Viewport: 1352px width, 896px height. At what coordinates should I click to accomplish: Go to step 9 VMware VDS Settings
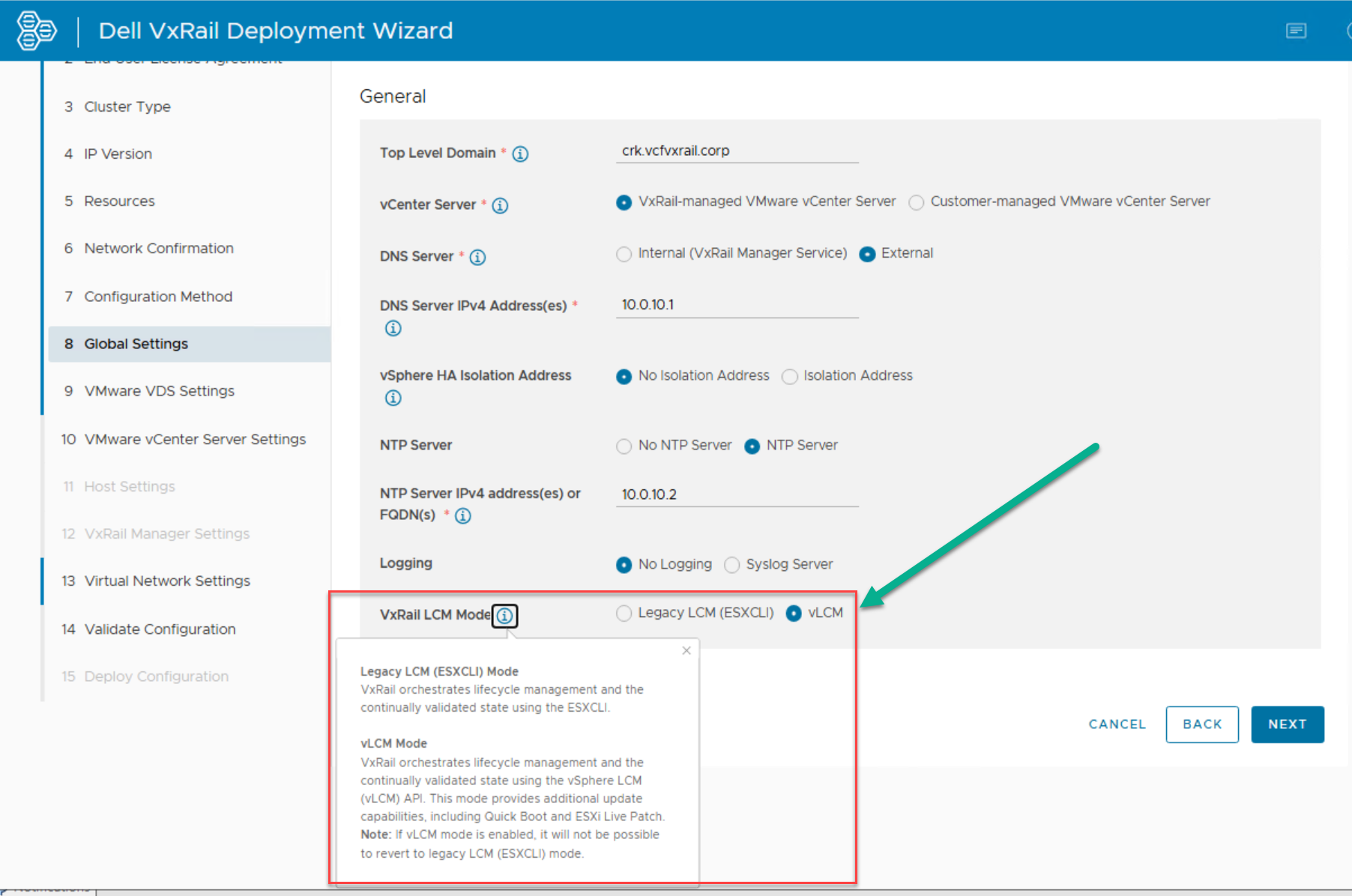[x=160, y=390]
